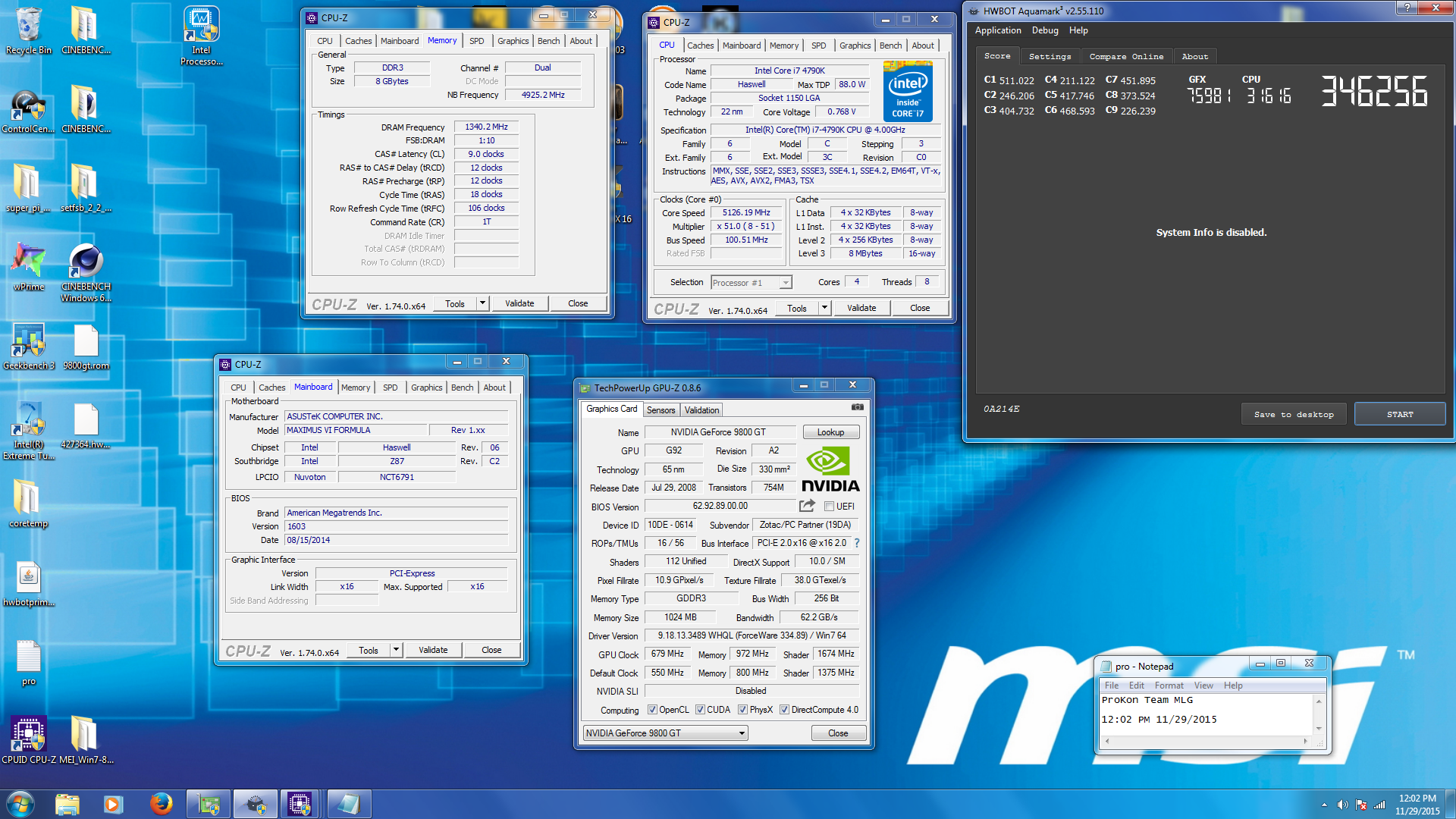Launch Firefox from the taskbar
This screenshot has height=819, width=1456.
click(x=160, y=804)
